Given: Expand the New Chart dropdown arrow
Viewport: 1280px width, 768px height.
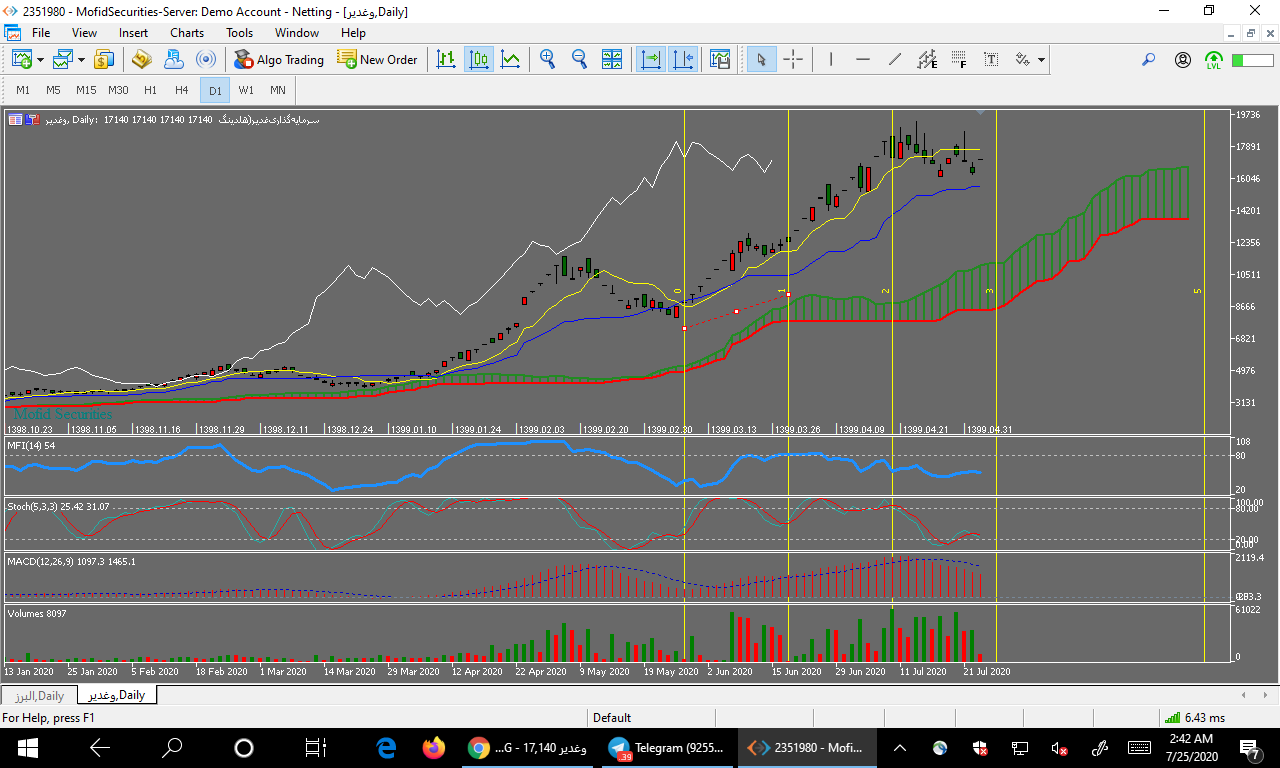Looking at the screenshot, I should (40, 60).
